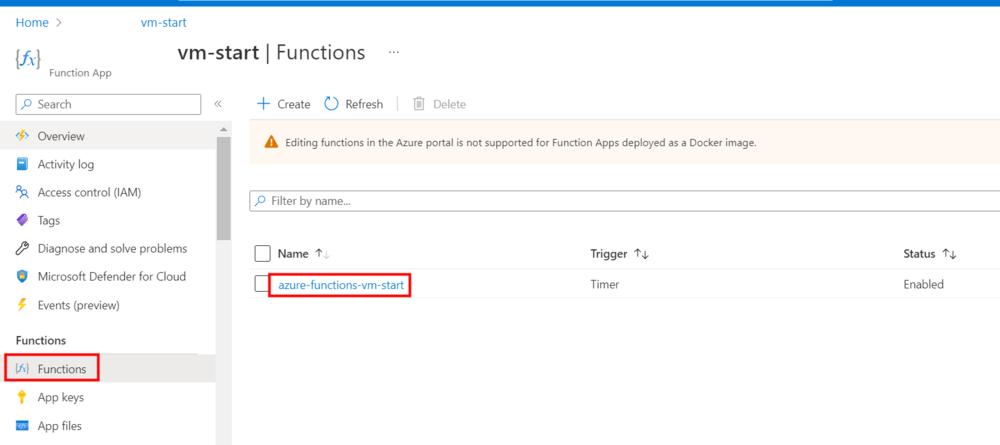Focus the Filter by name field

[624, 201]
